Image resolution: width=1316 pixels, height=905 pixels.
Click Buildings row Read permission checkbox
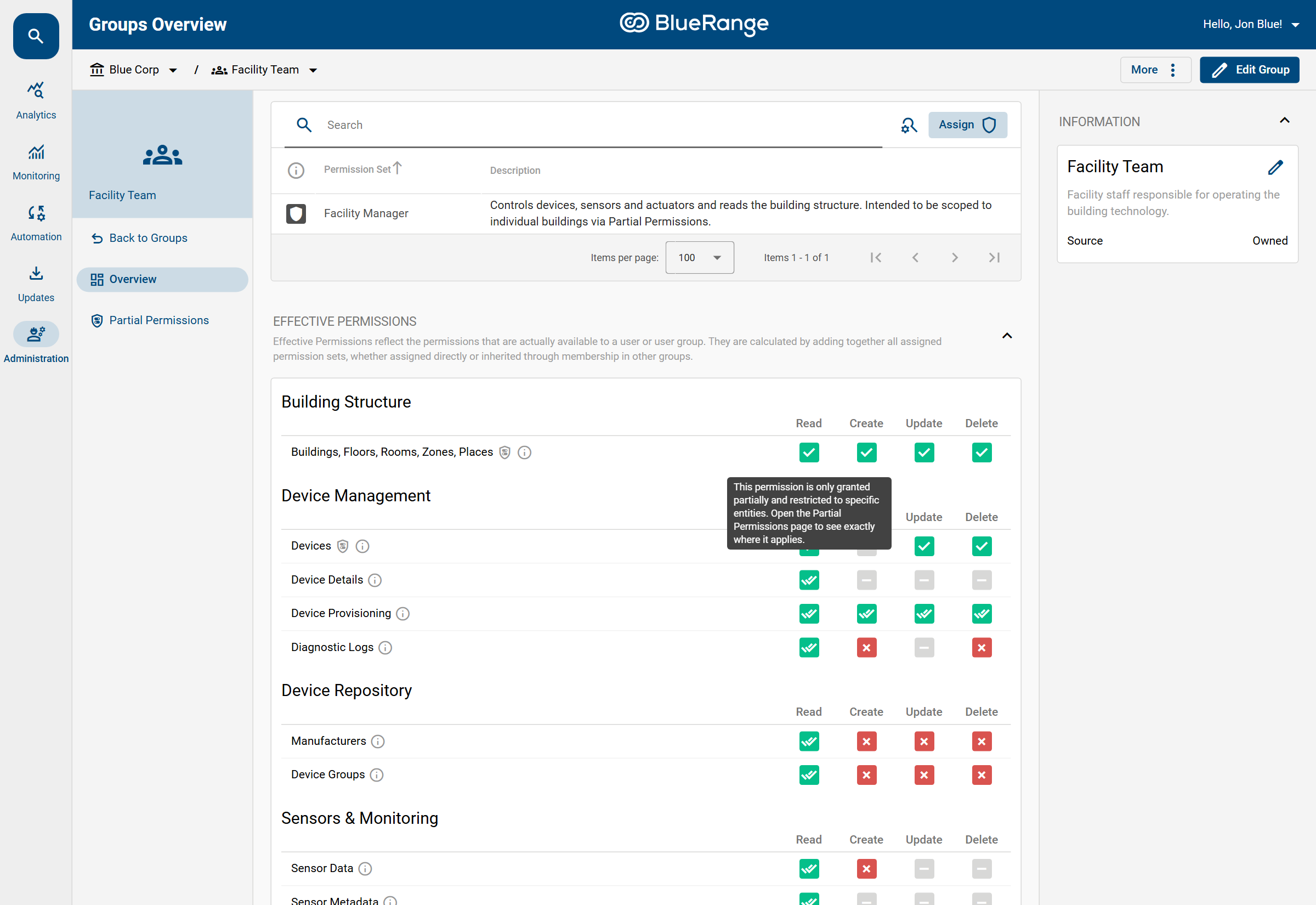tap(809, 452)
